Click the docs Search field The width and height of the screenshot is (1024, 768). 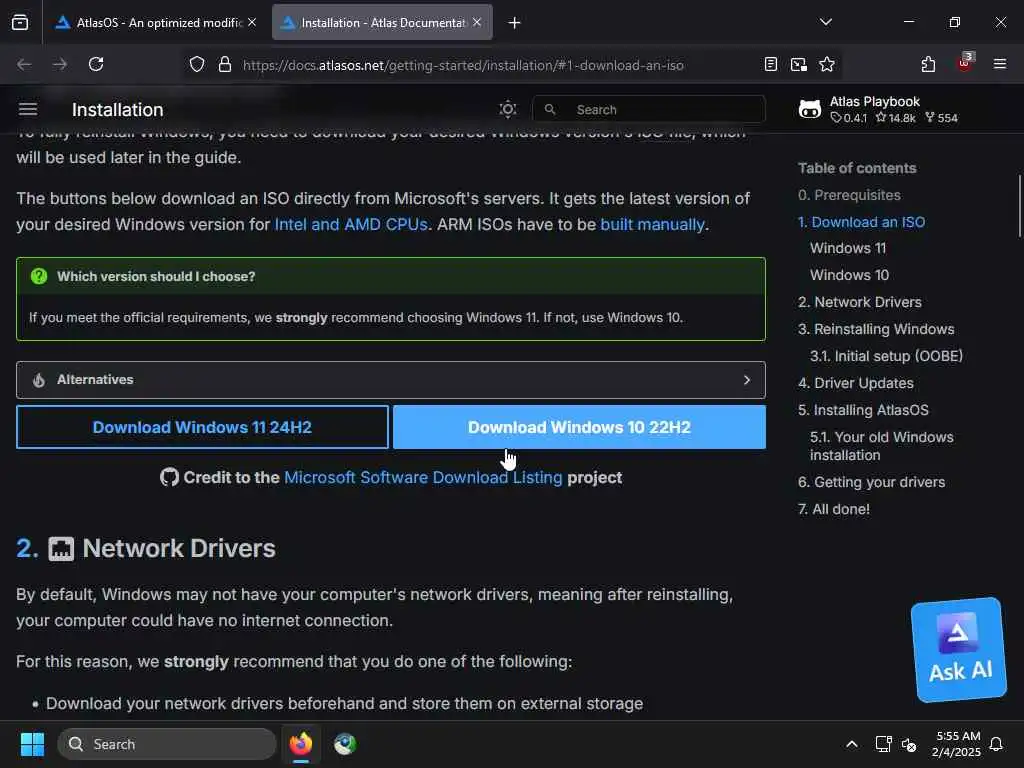click(x=649, y=109)
